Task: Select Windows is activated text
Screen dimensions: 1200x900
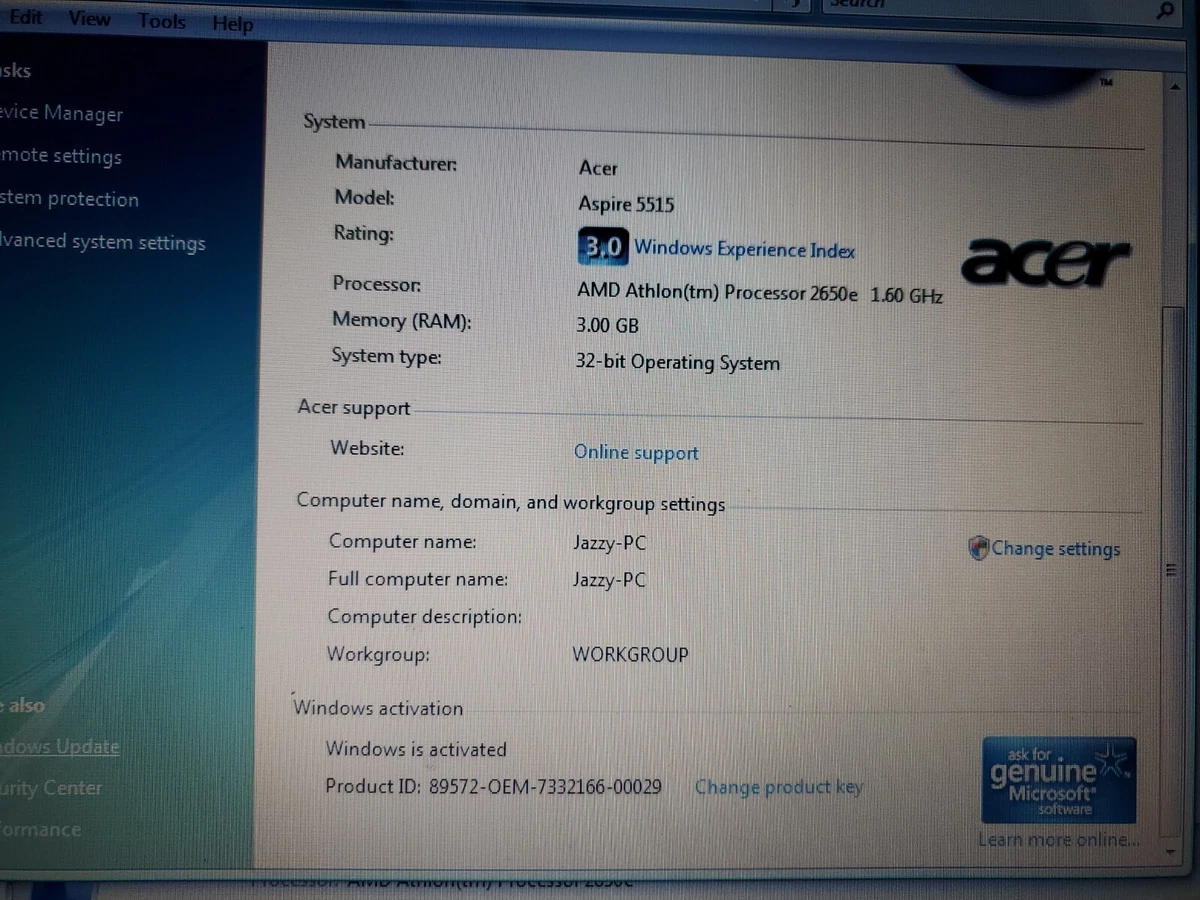Action: [416, 749]
